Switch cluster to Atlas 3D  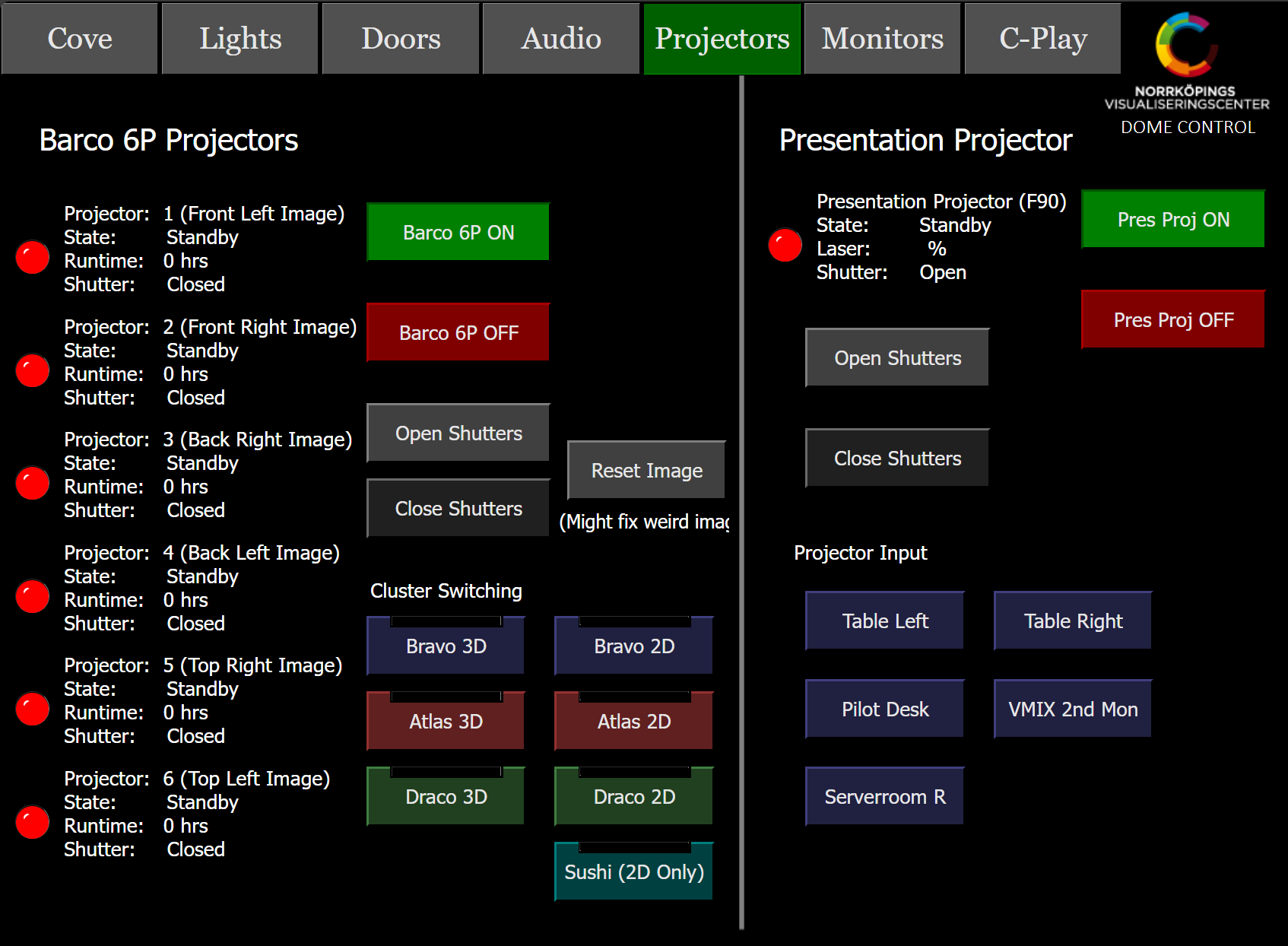point(446,721)
